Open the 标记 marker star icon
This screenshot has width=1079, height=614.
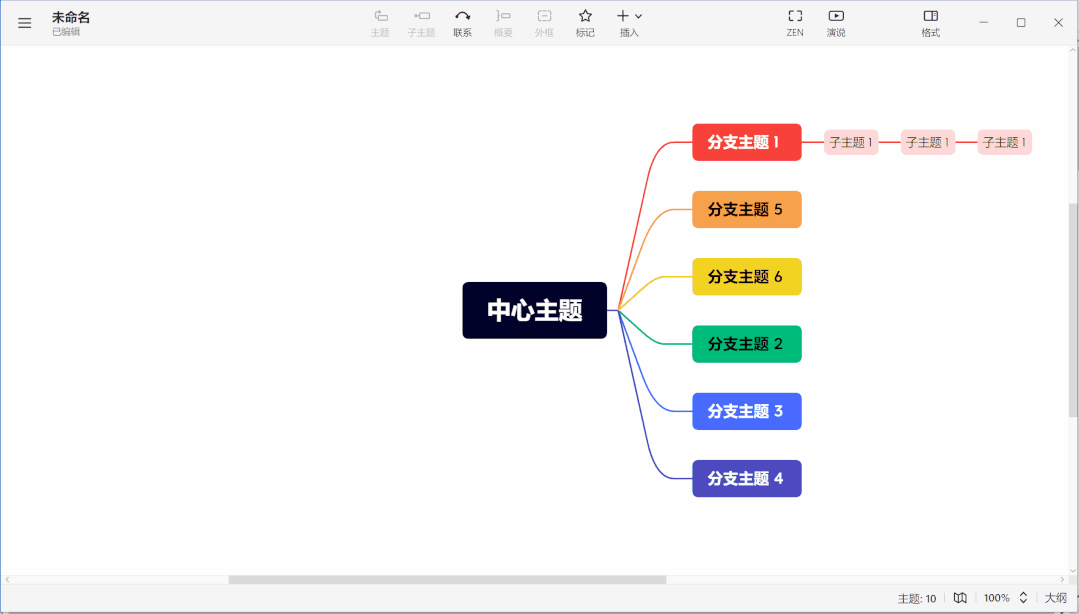(585, 17)
